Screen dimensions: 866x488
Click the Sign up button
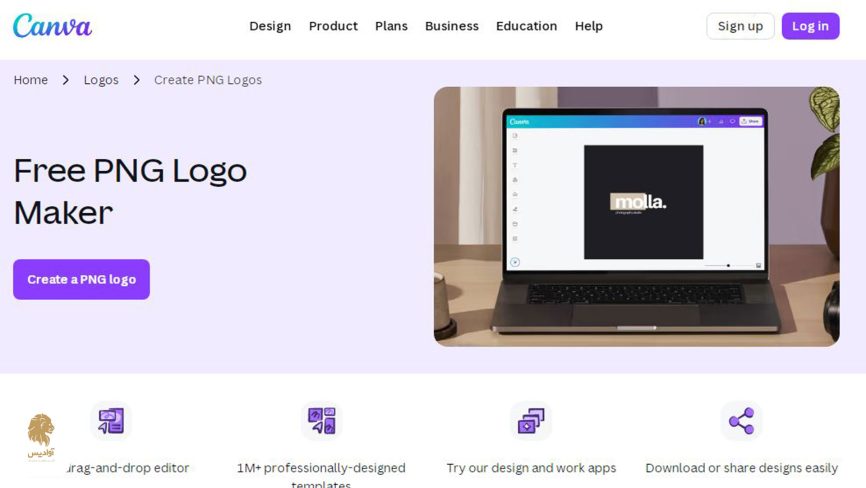[740, 26]
